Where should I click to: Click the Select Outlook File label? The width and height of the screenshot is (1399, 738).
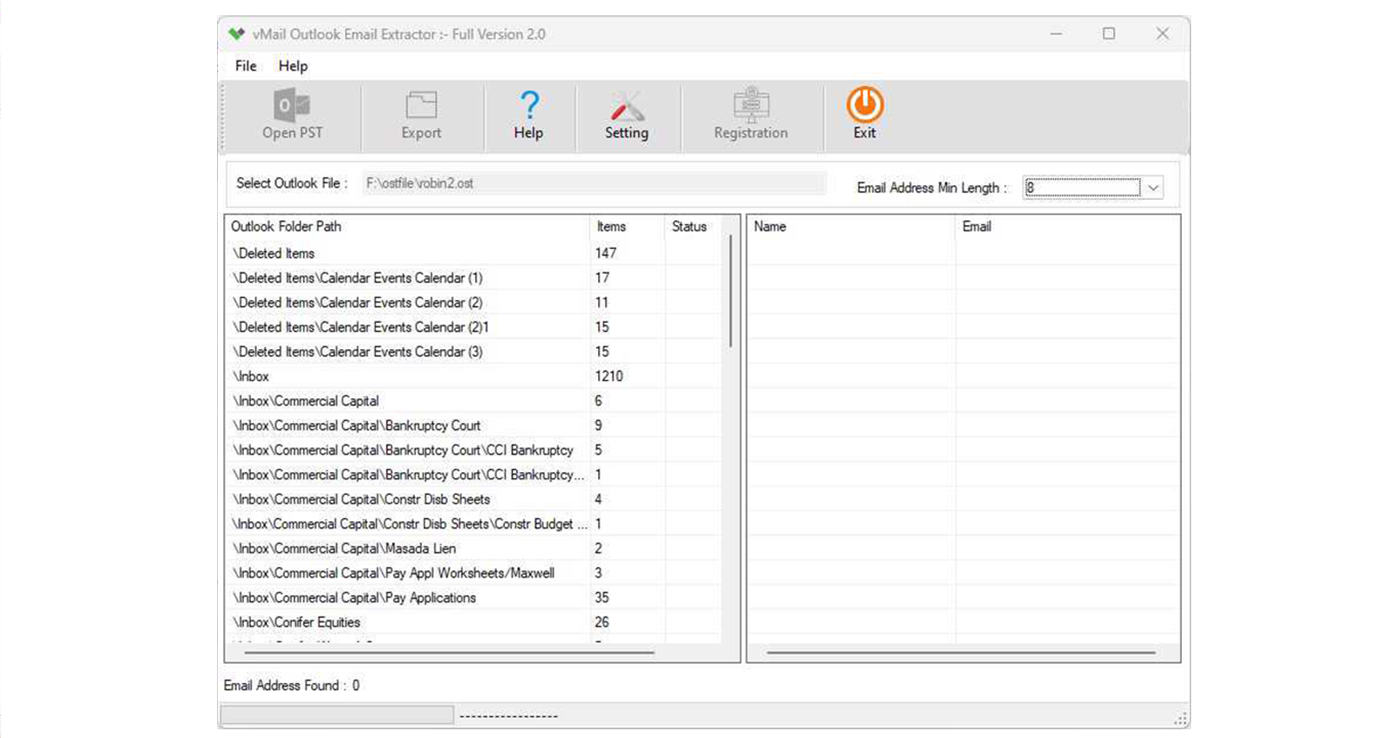(x=292, y=184)
